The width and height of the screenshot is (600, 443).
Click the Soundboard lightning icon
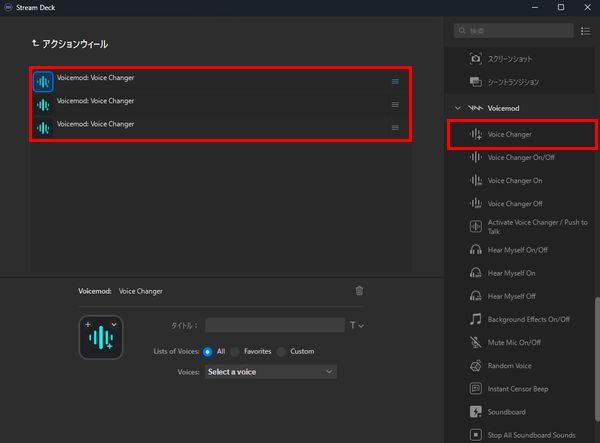475,412
